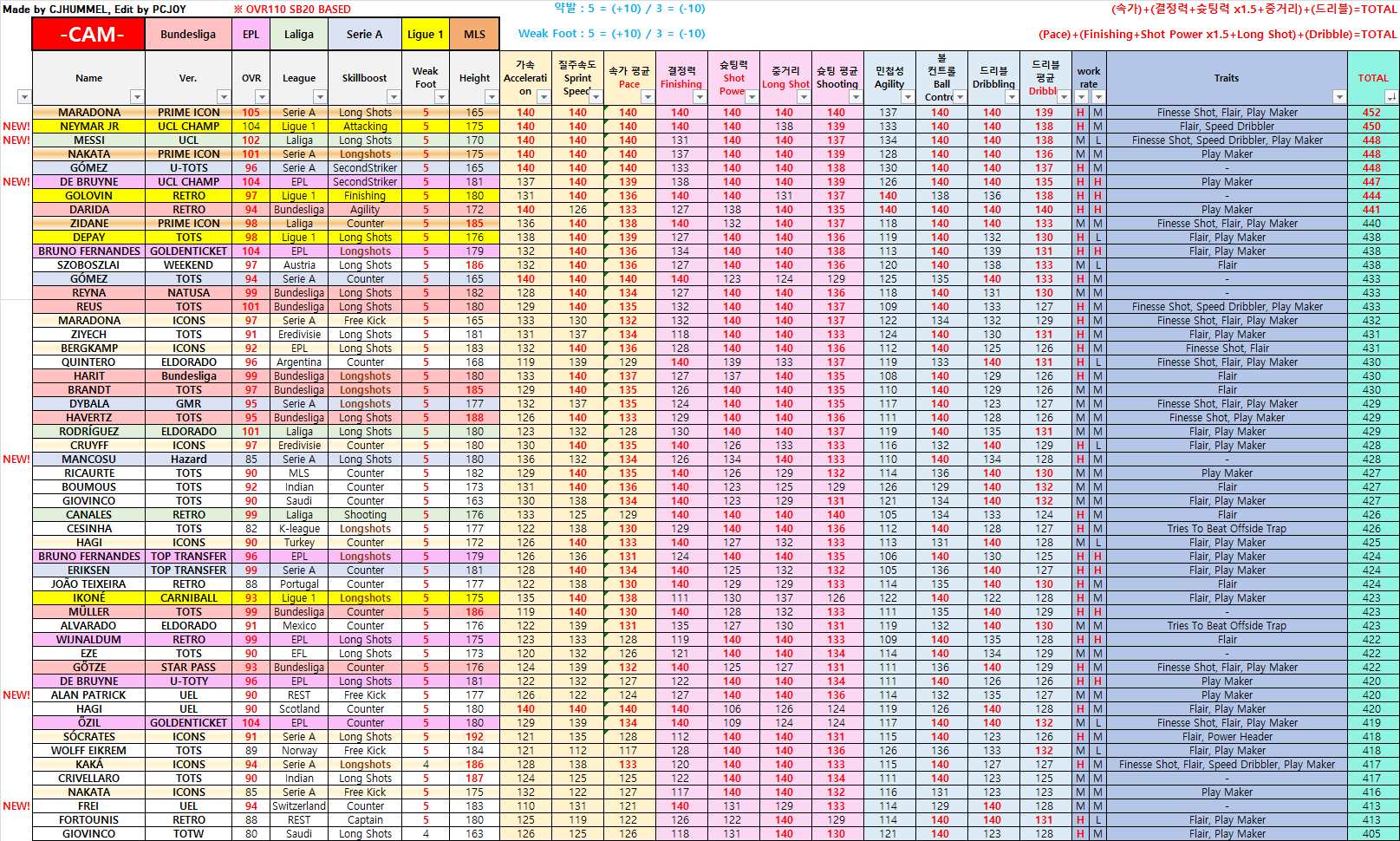Select the BERGKAMP name cell
Screen dimensions: 1400x841
pos(88,349)
